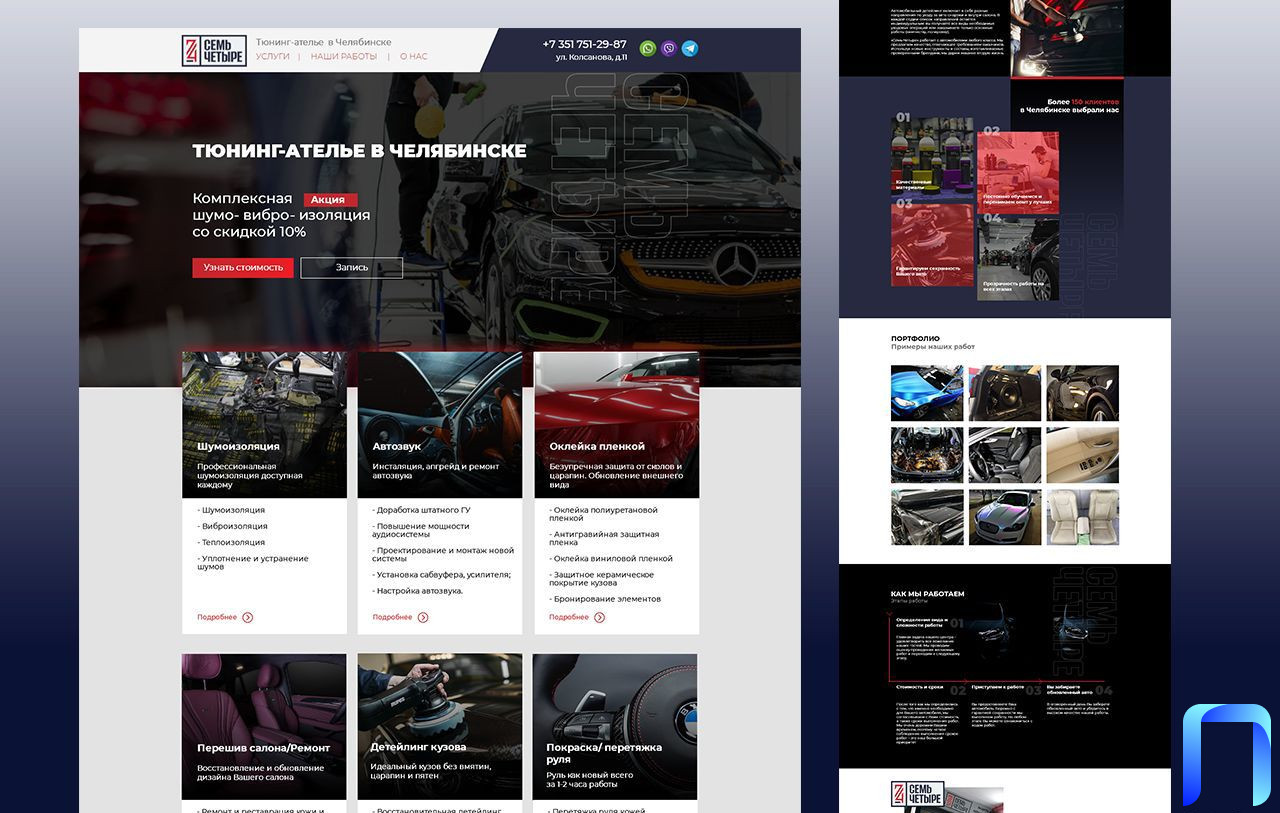Click "- Повышение мощности аудиосистемы"
Image resolution: width=1280 pixels, height=813 pixels.
click(x=421, y=530)
